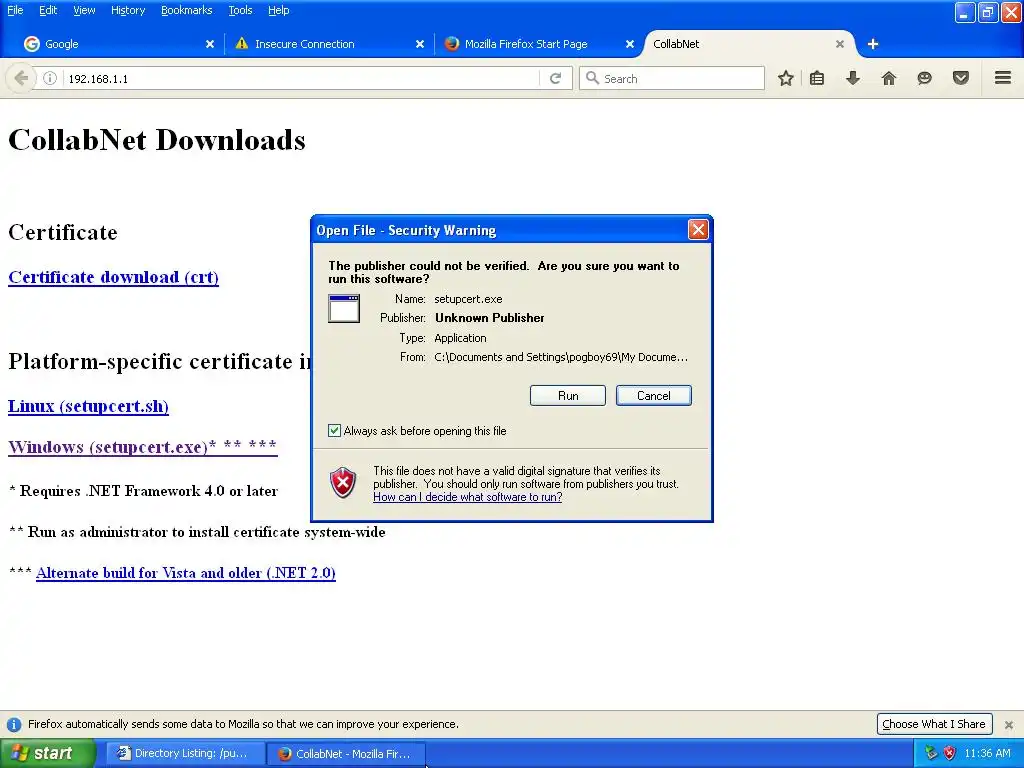Click the Firefox back arrow button

point(20,78)
